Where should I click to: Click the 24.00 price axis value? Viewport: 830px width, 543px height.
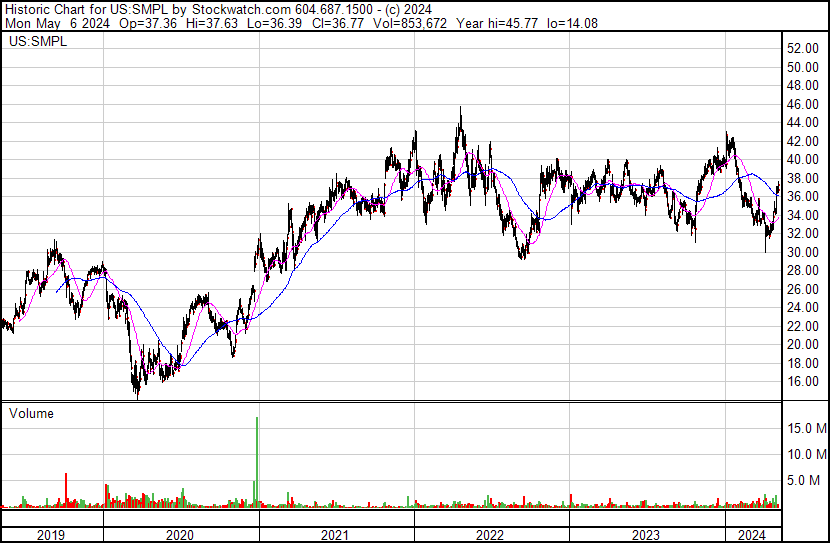pos(803,307)
